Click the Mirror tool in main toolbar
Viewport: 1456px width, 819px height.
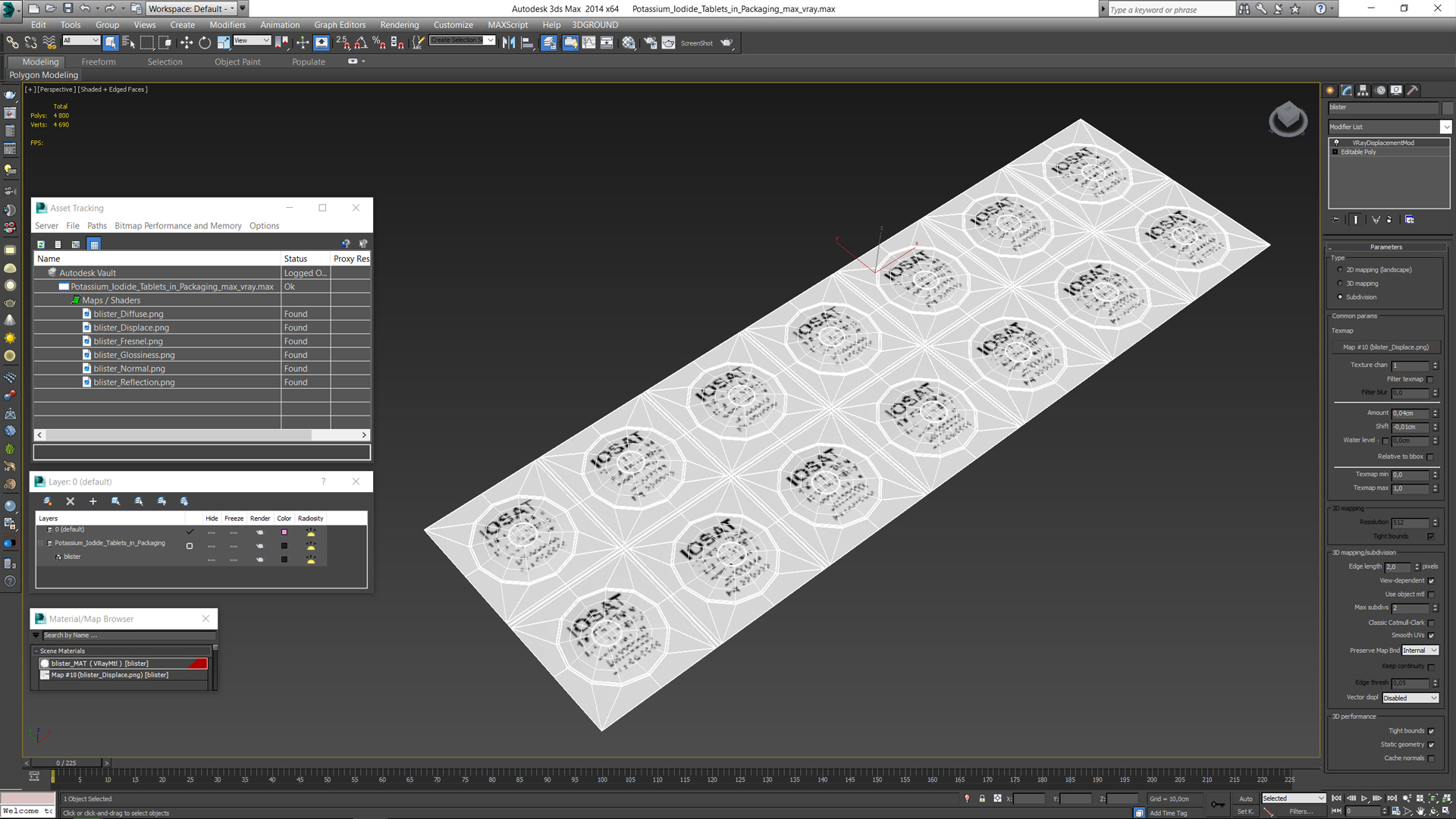pos(509,42)
